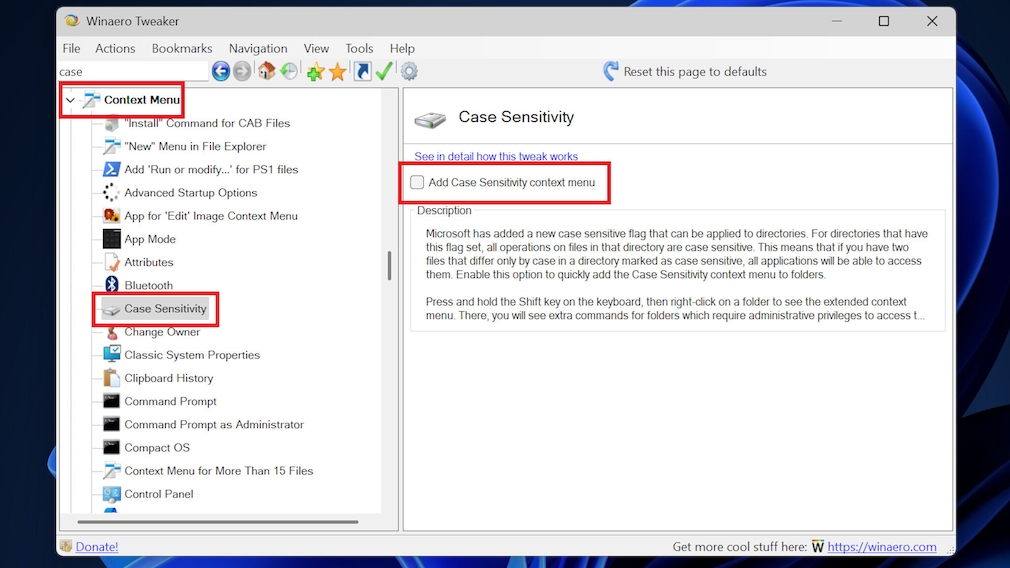This screenshot has width=1010, height=568.
Task: Click Add bookmark star with plus icon
Action: click(x=315, y=71)
